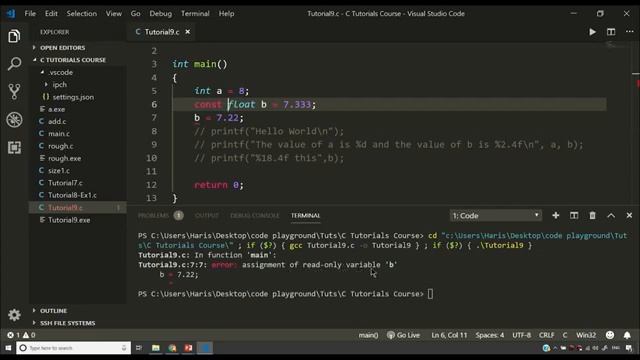Screen dimensions: 640x360
Task: Open the terminal selector dropdown '1: Code'
Action: click(x=496, y=216)
